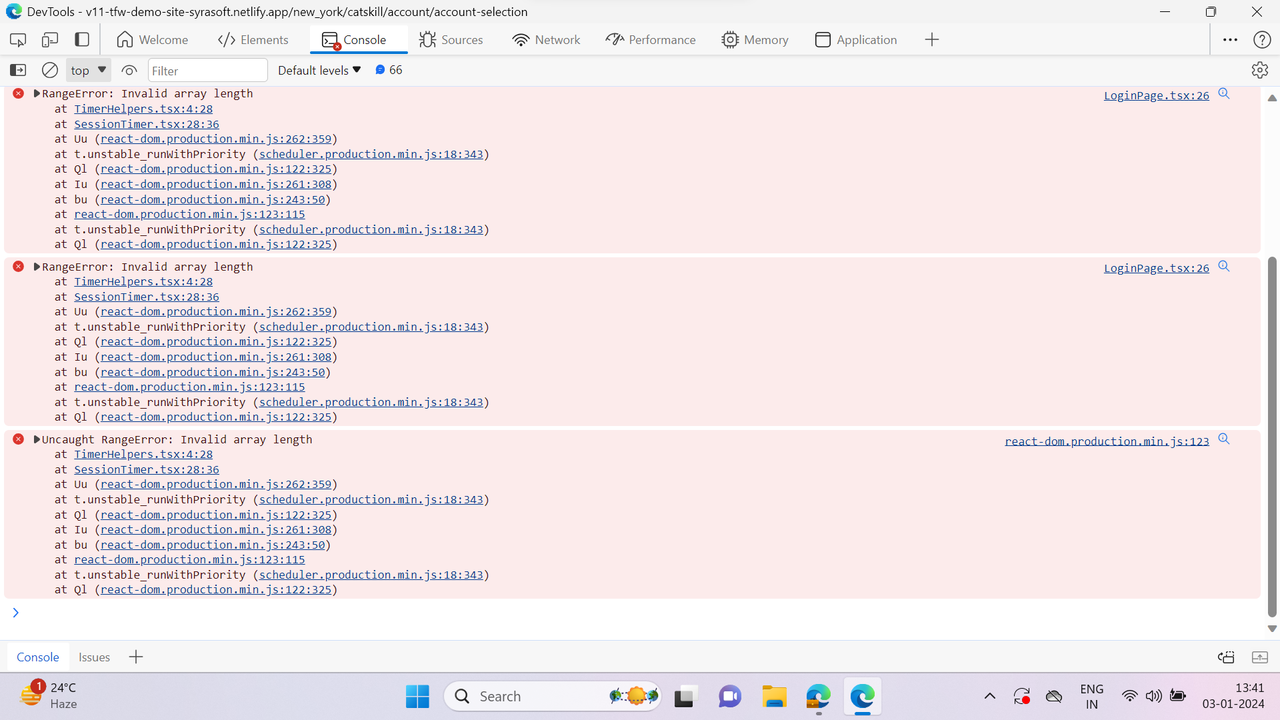
Task: Show the console sidebar
Action: pos(17,70)
